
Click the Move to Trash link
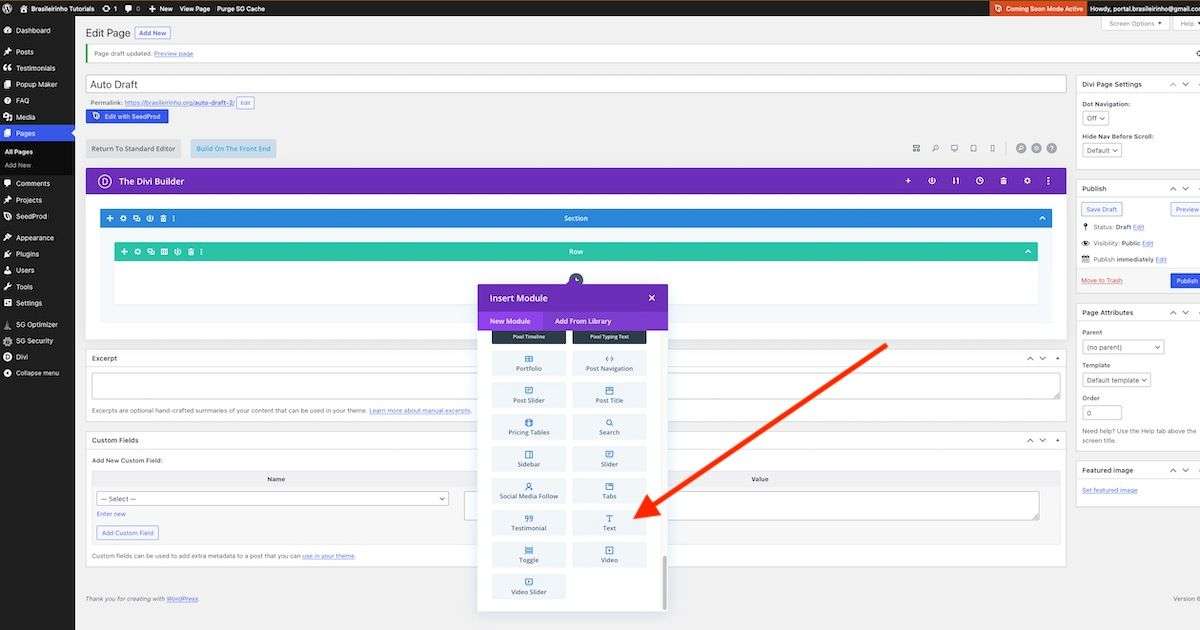(1101, 281)
